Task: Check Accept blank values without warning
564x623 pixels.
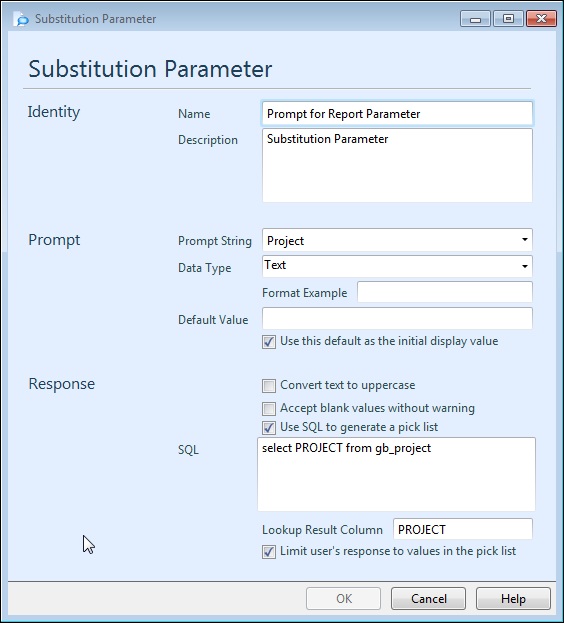Action: click(x=269, y=408)
